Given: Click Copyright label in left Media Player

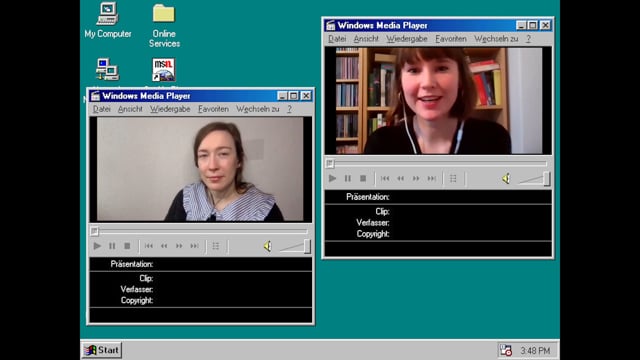Looking at the screenshot, I should 137,300.
